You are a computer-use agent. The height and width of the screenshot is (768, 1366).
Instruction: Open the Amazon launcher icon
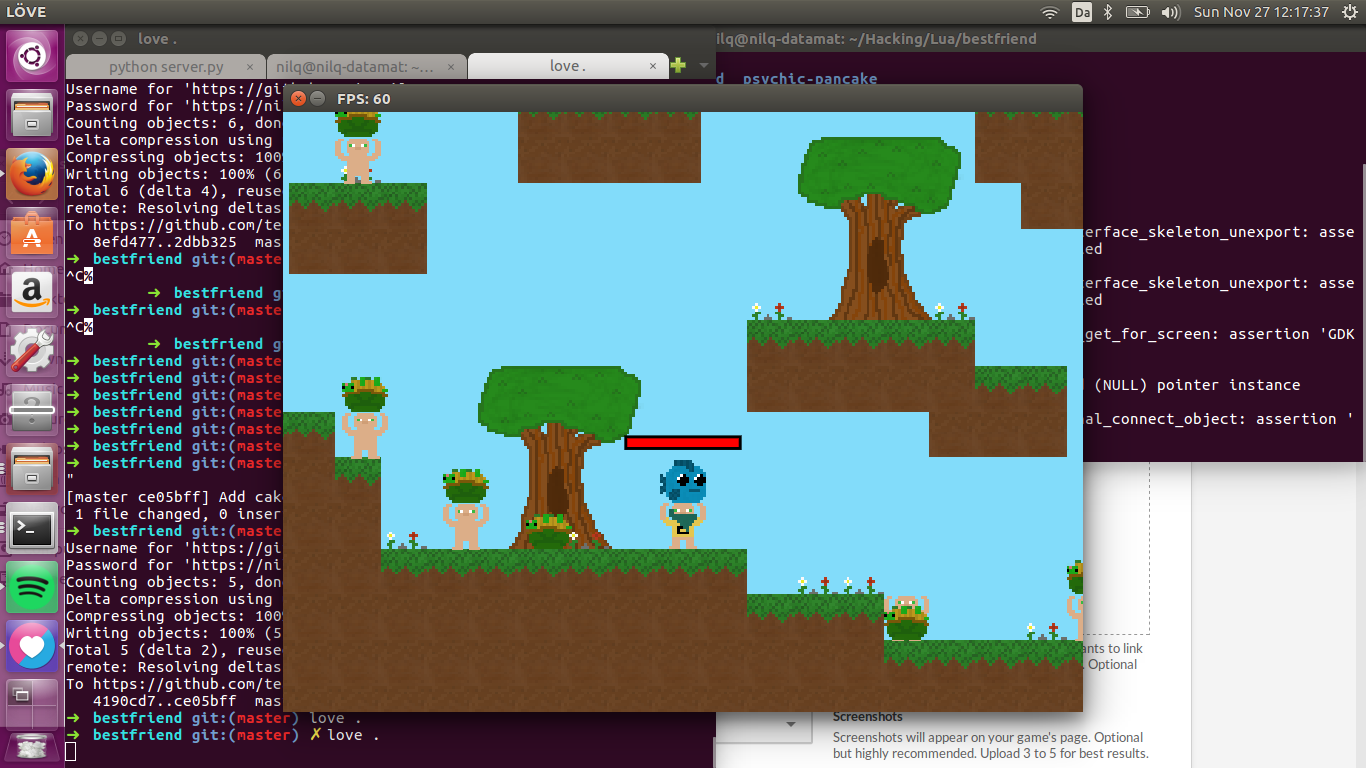[x=33, y=292]
